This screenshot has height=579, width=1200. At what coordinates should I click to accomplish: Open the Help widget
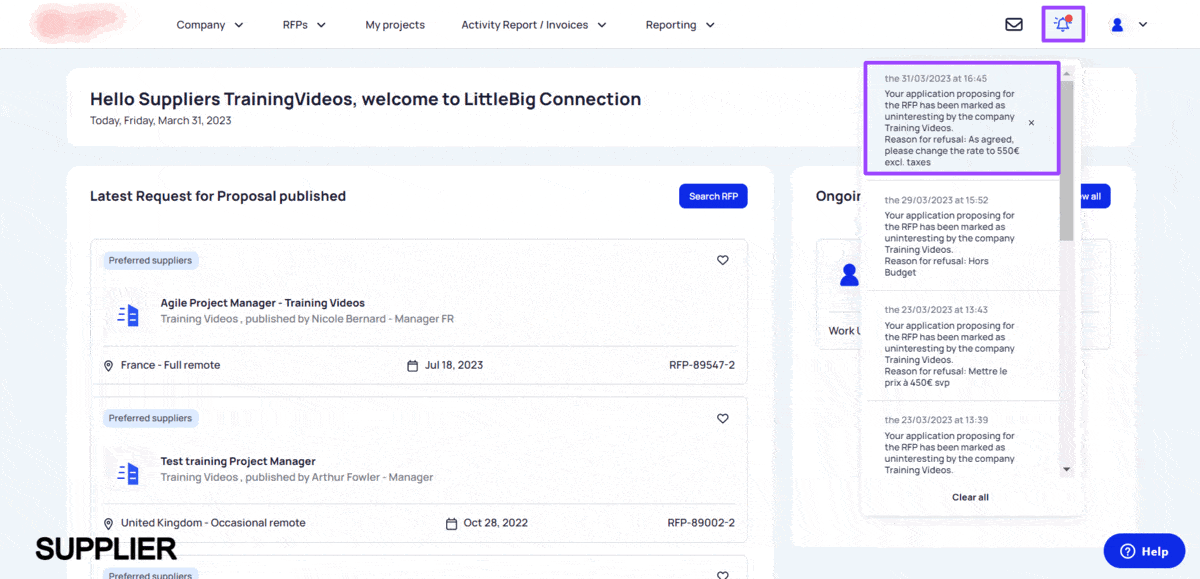tap(1144, 551)
